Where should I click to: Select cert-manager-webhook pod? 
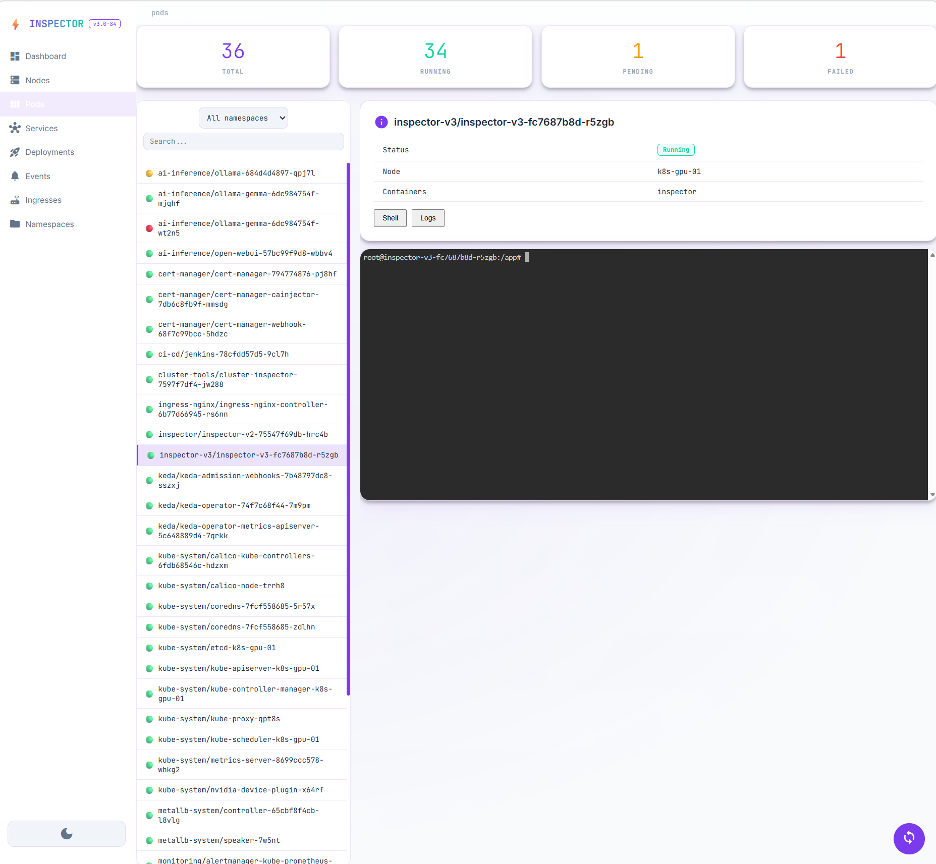[x=242, y=329]
